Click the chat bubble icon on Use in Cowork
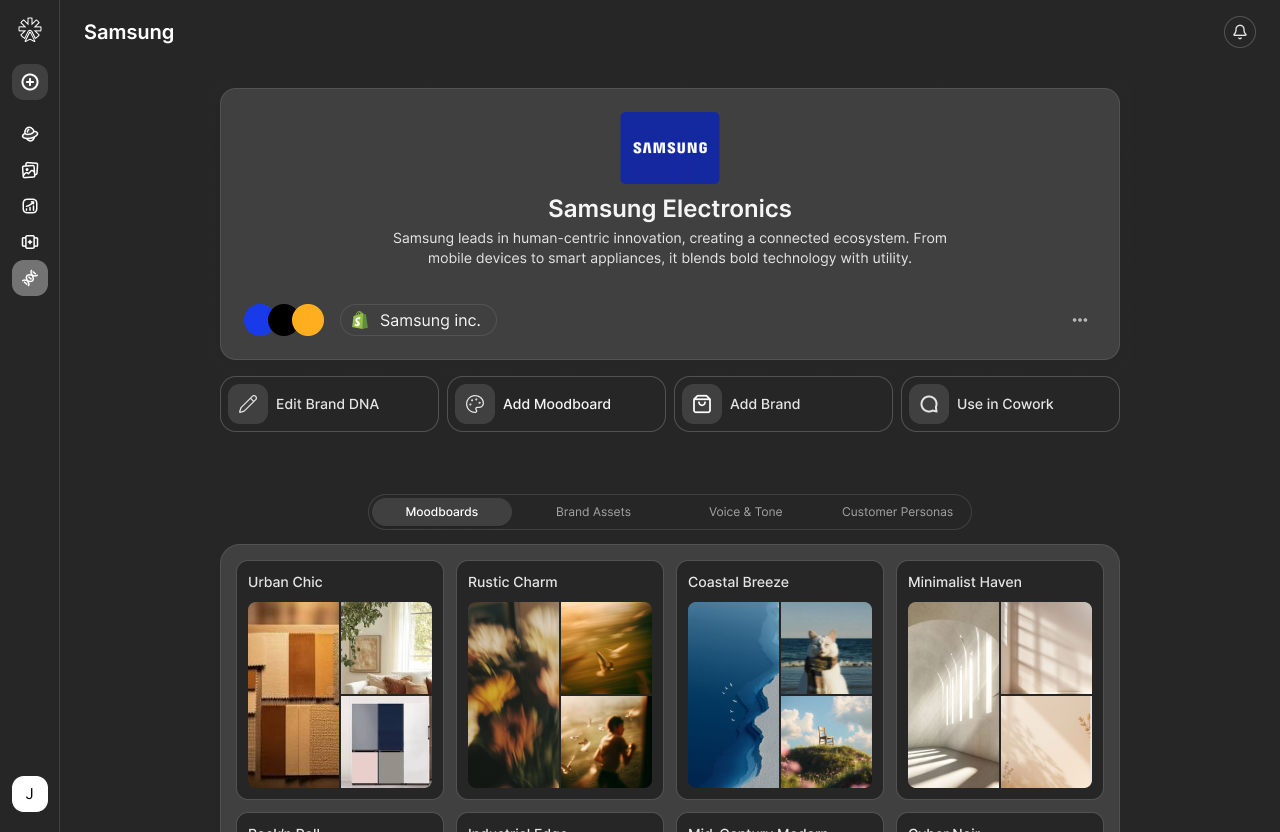This screenshot has width=1280, height=832. (929, 404)
